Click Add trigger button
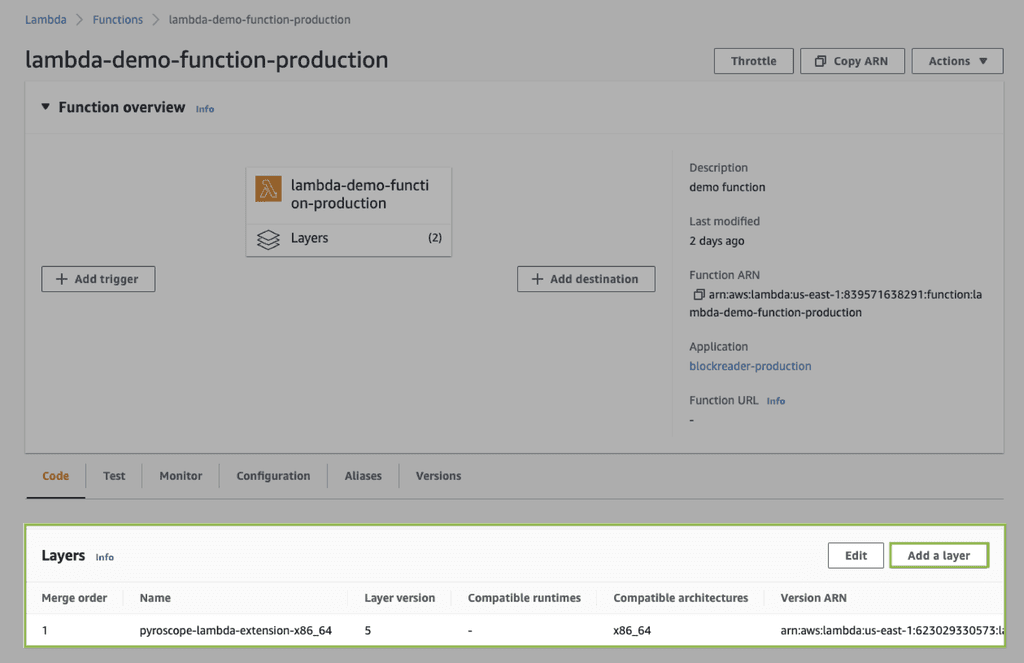 (98, 279)
